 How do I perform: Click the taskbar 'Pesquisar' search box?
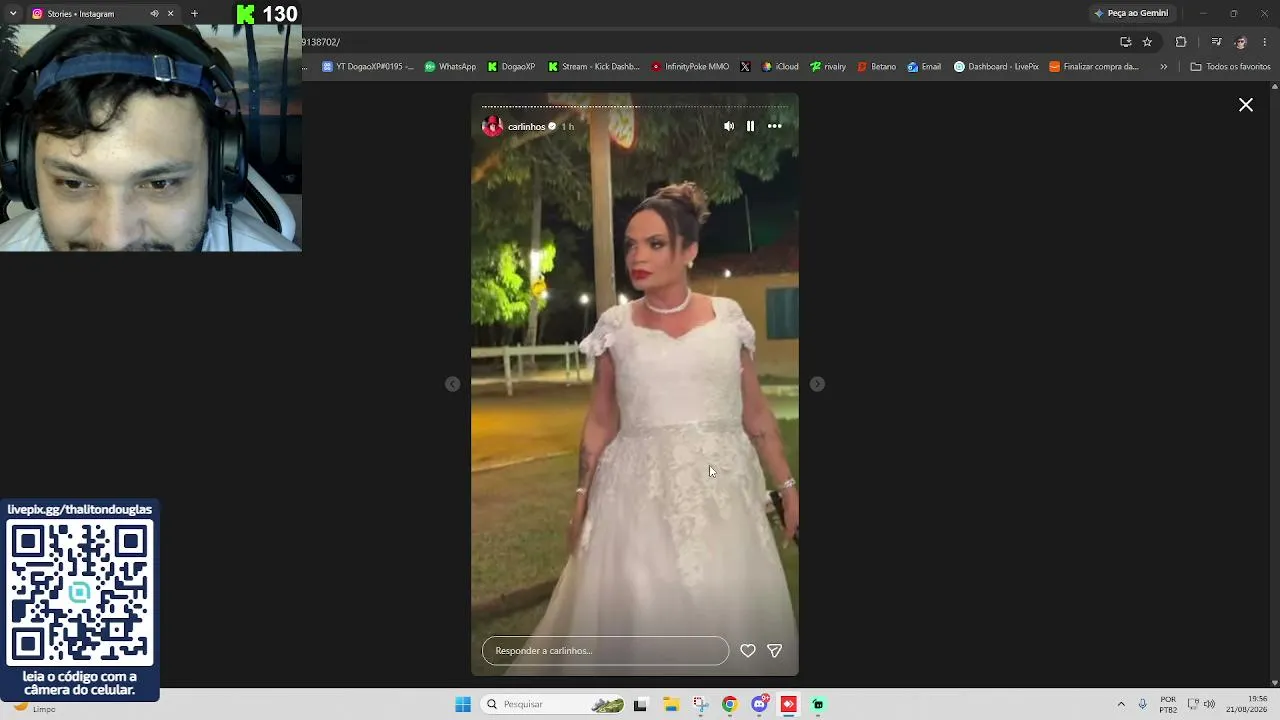pos(553,704)
